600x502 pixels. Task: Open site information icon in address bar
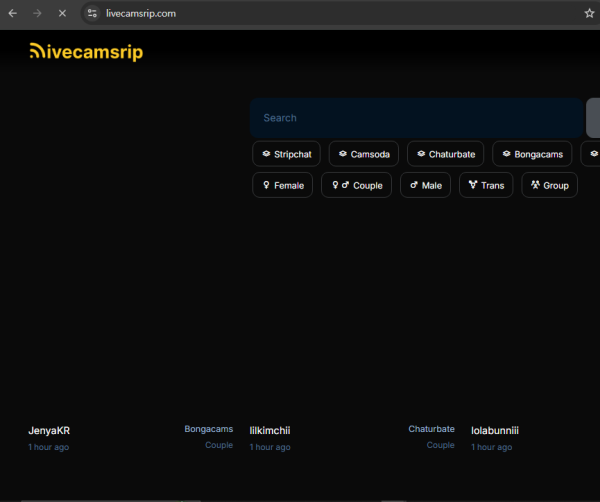[92, 13]
